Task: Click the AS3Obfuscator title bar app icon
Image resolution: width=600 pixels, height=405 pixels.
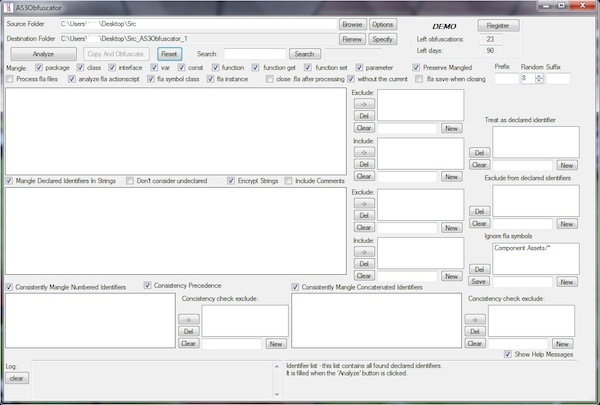Action: 8,8
